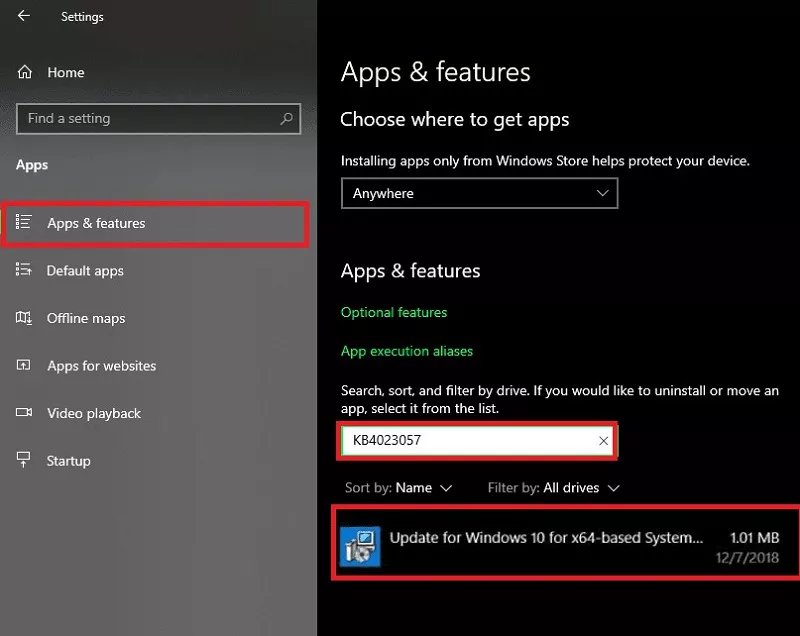Click the app search field containing KB4023057
800x636 pixels.
pos(465,441)
